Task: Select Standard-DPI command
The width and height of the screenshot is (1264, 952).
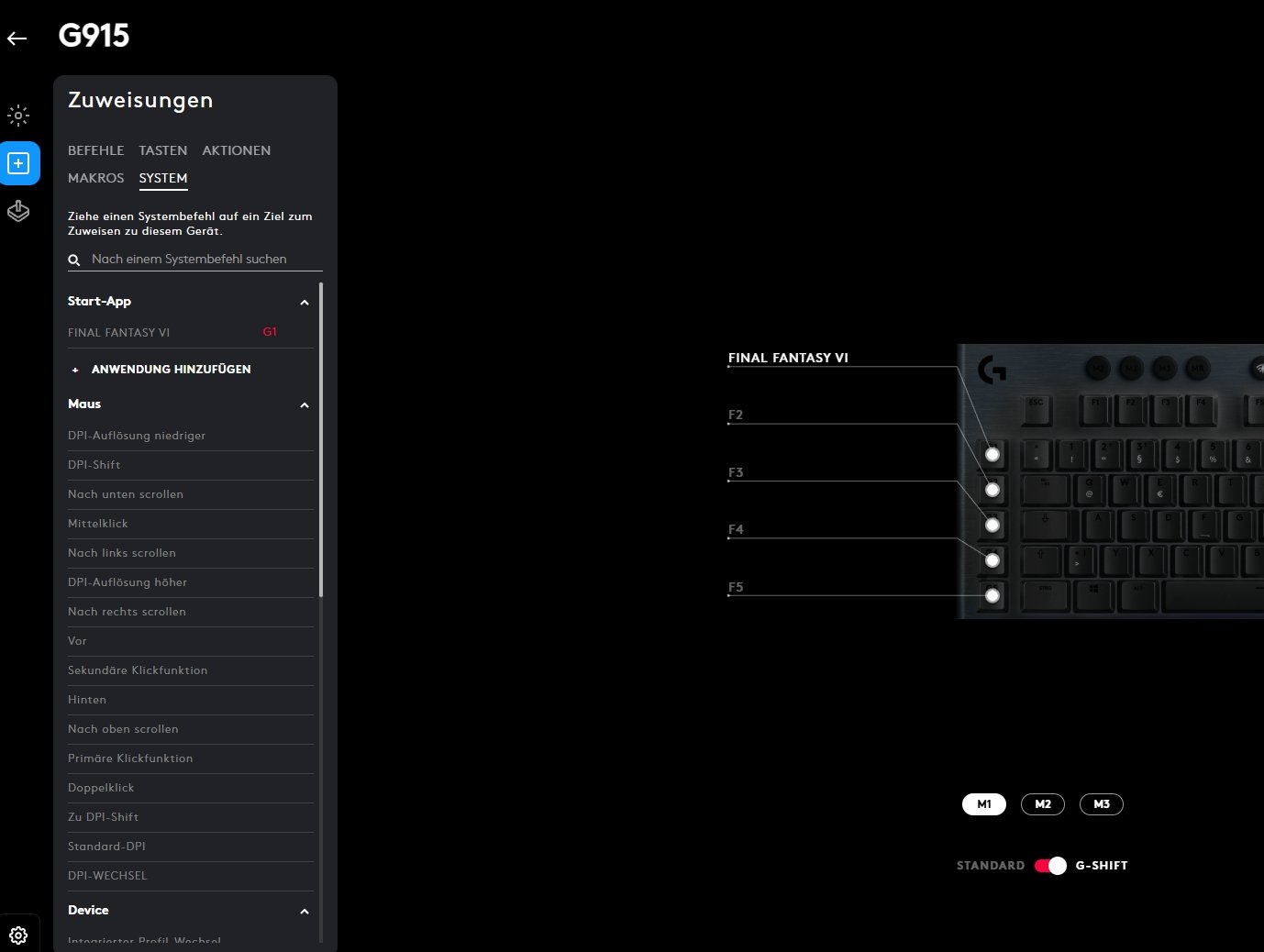Action: [191, 847]
